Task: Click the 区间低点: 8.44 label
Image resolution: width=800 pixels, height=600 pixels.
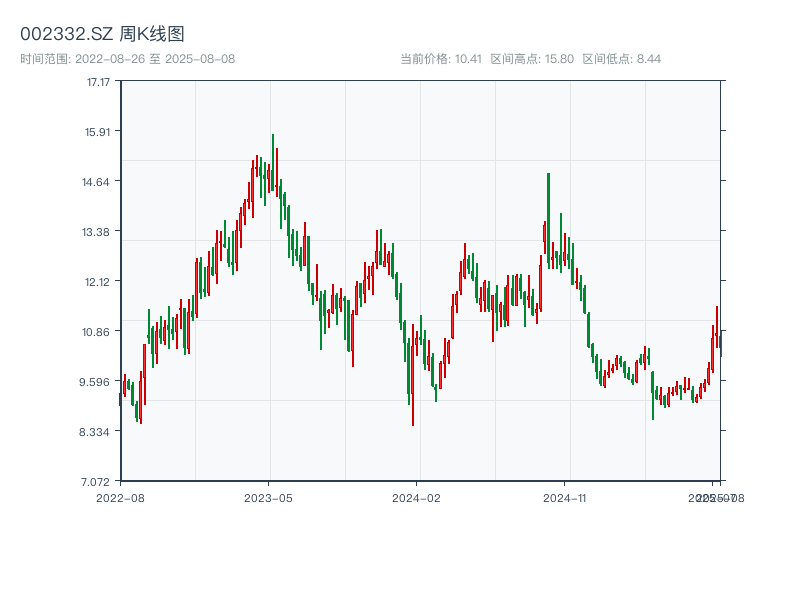Action: (621, 59)
